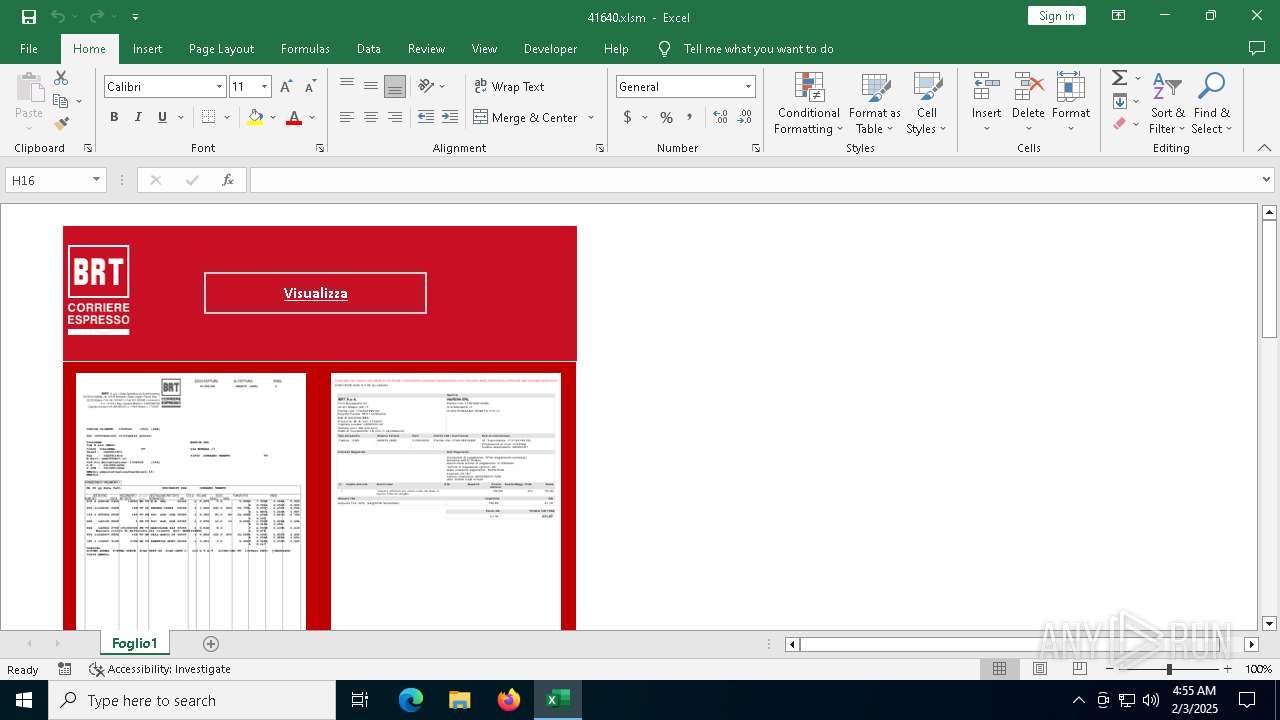Click the Sign in button
Screen dimensions: 1280x720
point(1056,16)
